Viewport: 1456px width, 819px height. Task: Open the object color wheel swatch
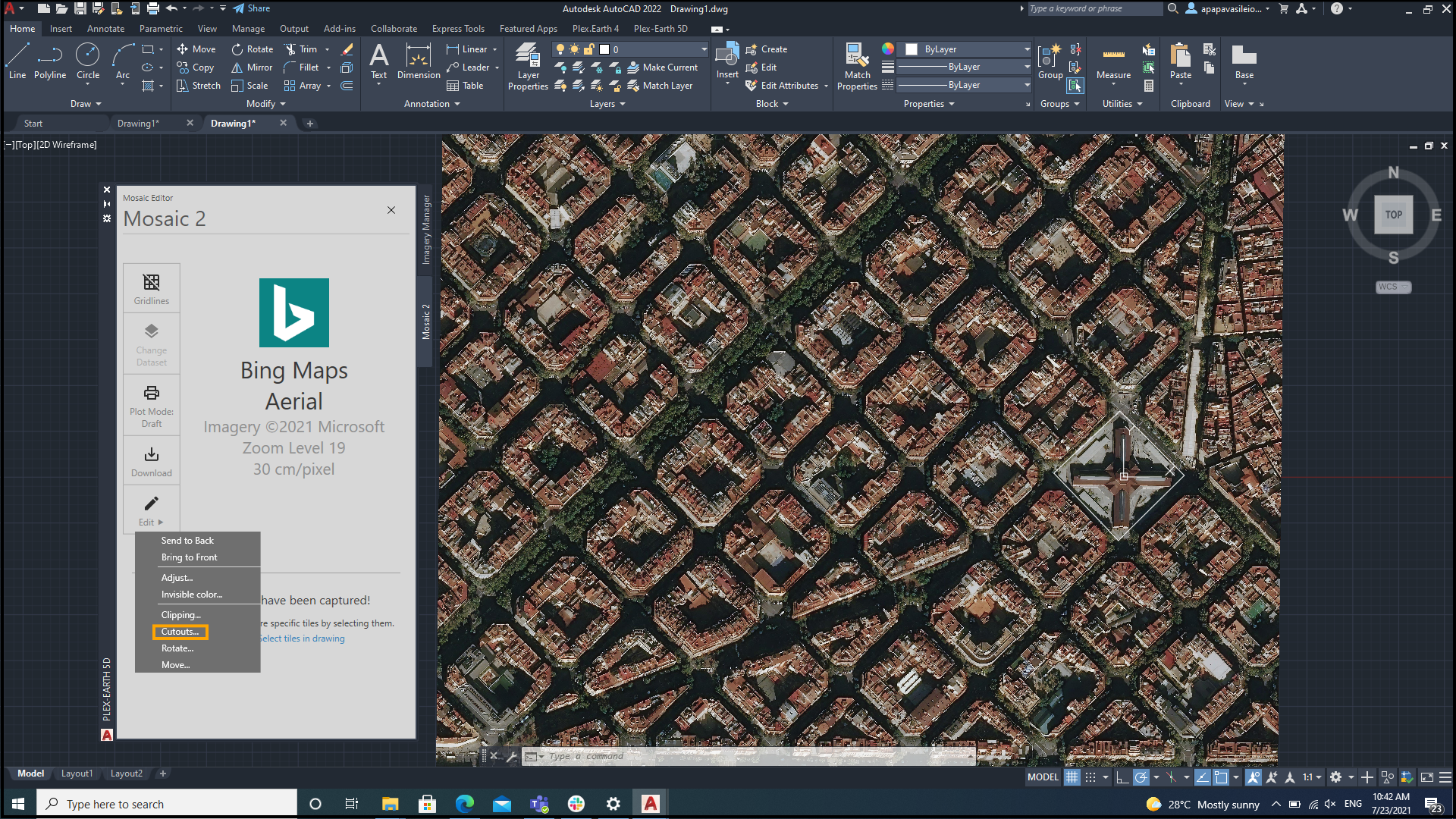[887, 49]
